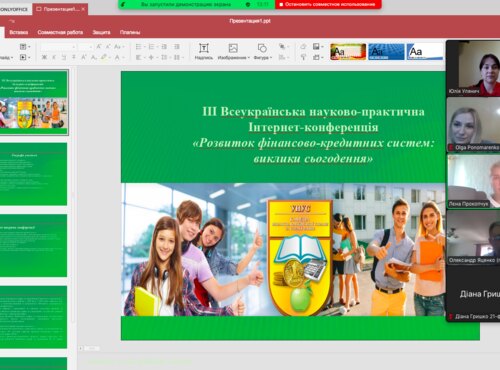The image size is (500, 370).
Task: Insert an image with Изображение button
Action: [233, 51]
